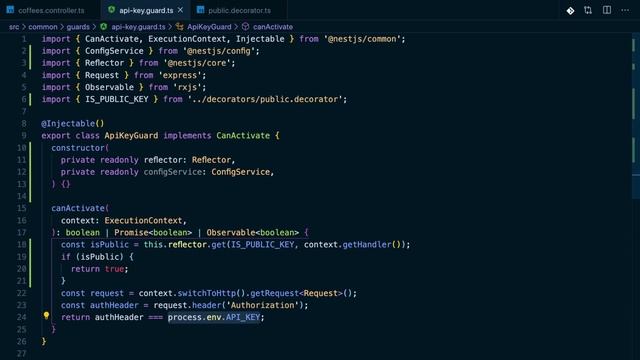Screen dimensions: 640x360
Task: Click 'Promise<boolean>' on line 17
Action: pos(153,233)
